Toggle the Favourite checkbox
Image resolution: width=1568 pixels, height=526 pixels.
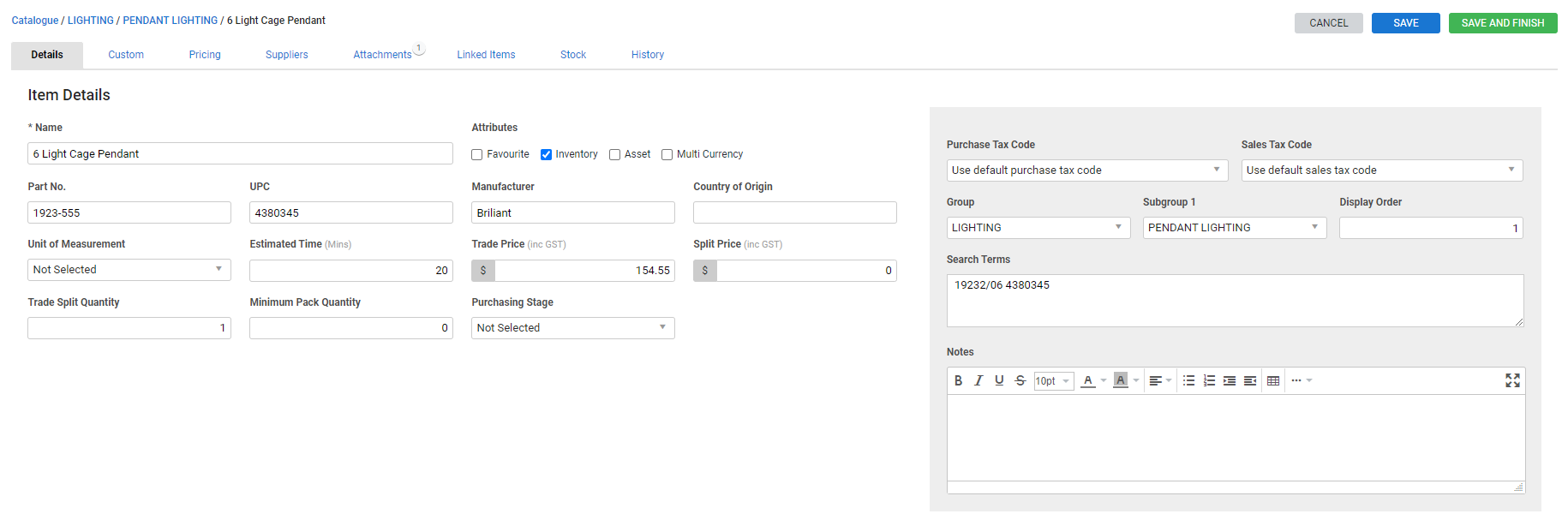(477, 155)
